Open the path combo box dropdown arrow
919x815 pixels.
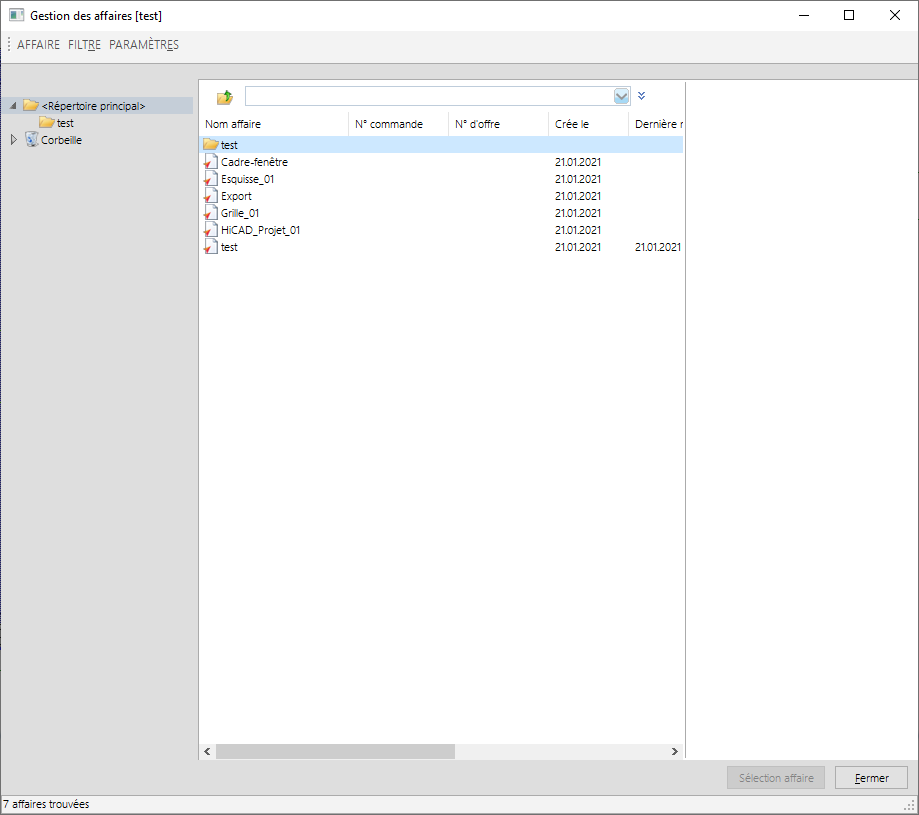coord(621,96)
